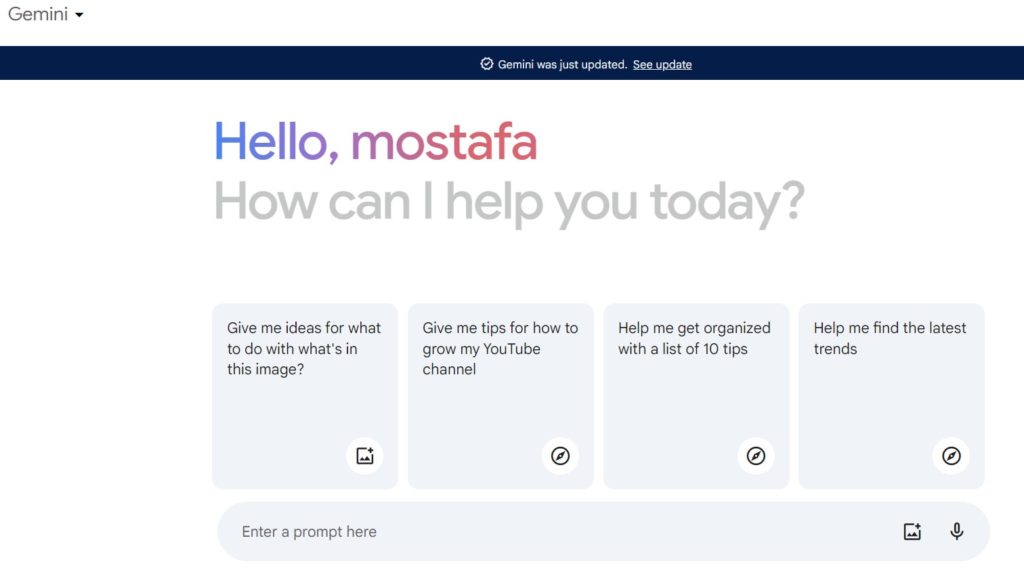
Task: Click compass icon on get organized card
Action: [756, 456]
